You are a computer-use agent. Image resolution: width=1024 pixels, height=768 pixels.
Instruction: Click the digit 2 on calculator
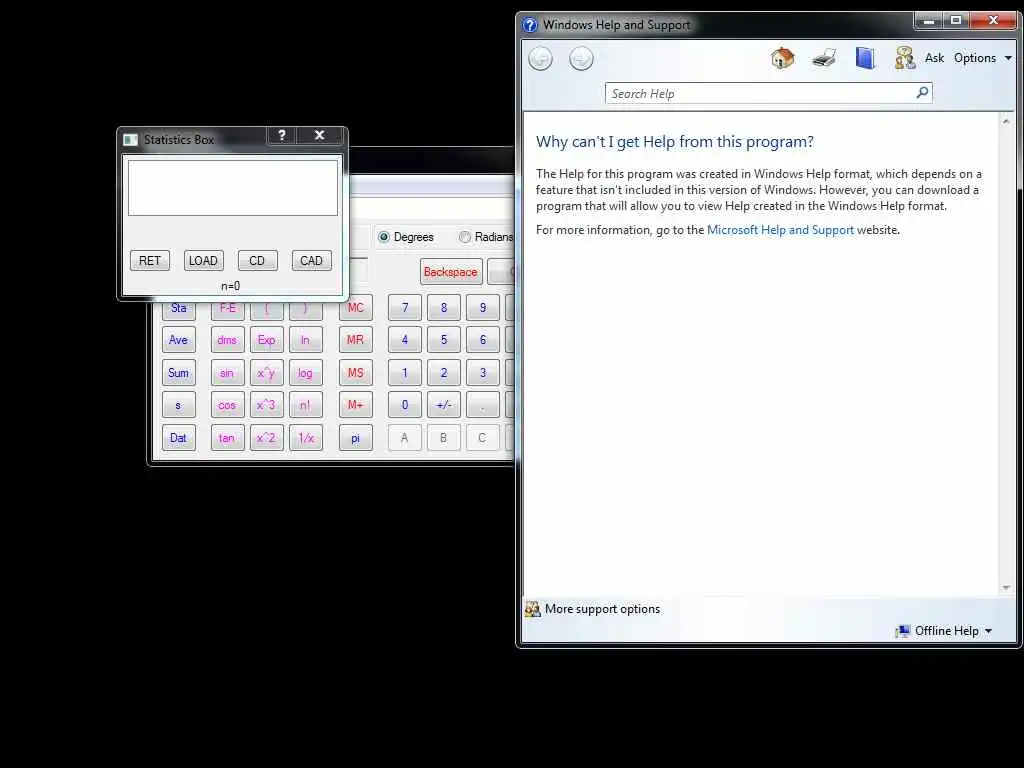point(444,373)
